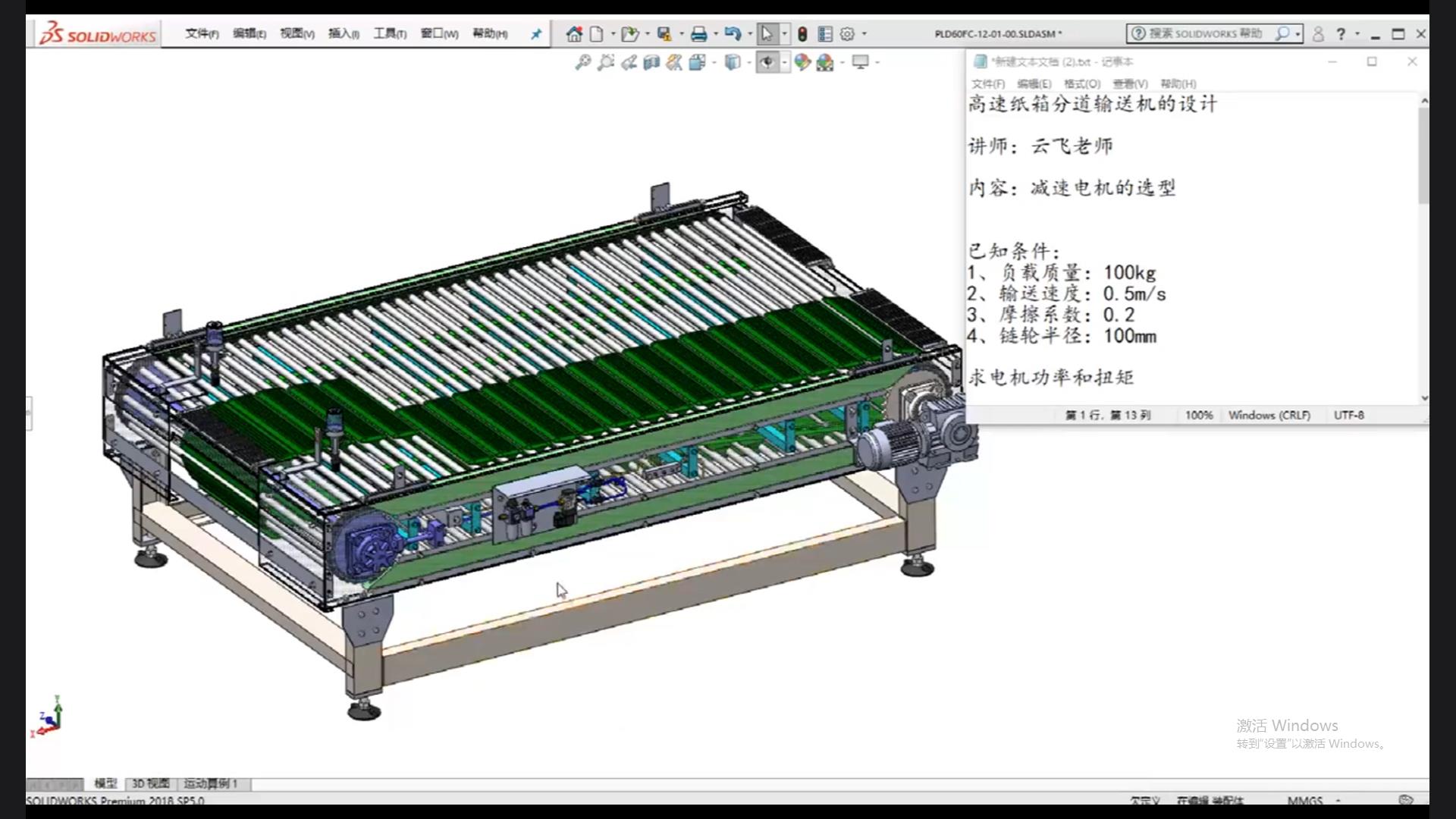Click the 求电机功率和扭矩 line in Notepad
The image size is (1456, 819).
(x=1051, y=377)
